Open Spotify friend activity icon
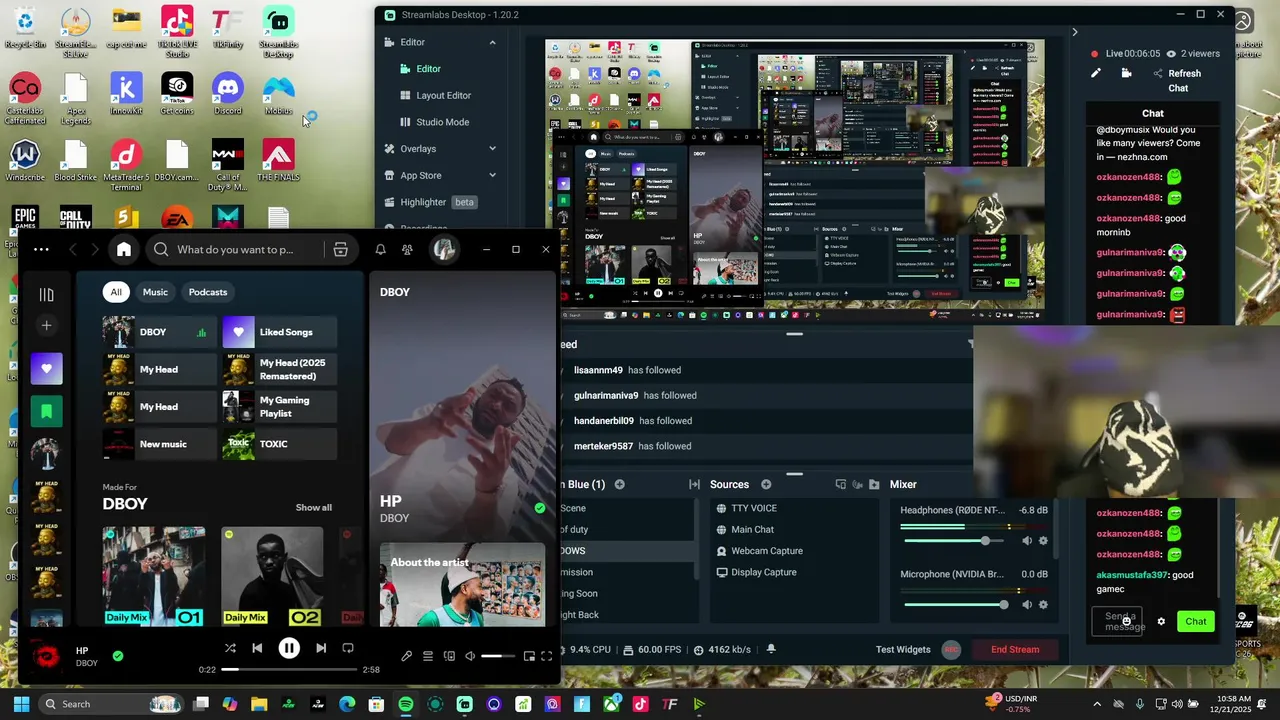The image size is (1280, 720). 406,249
